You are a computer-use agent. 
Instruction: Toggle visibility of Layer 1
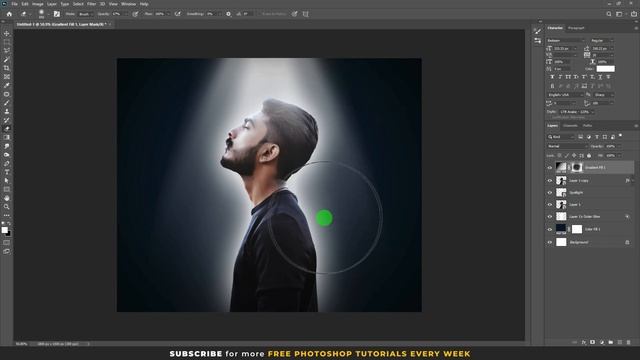pyautogui.click(x=549, y=204)
